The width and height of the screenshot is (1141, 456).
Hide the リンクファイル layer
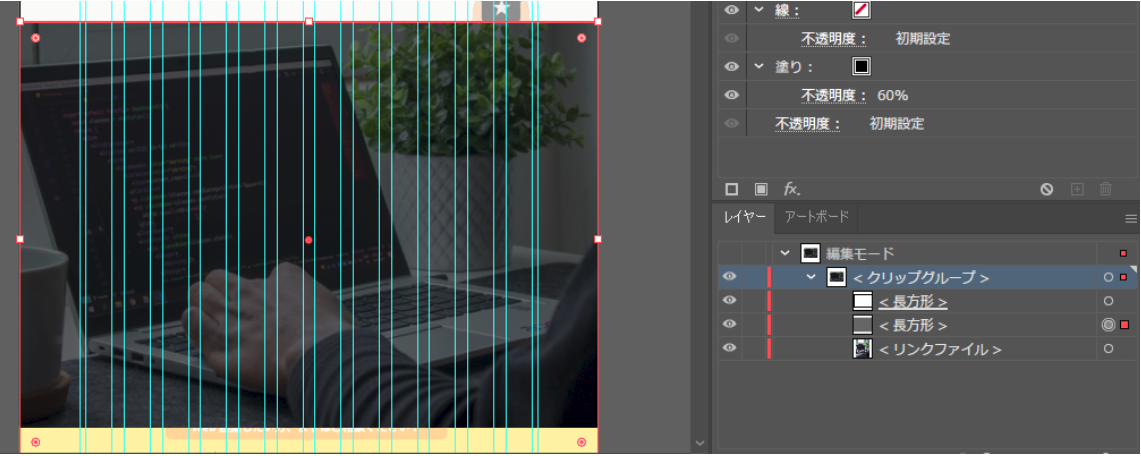click(729, 349)
